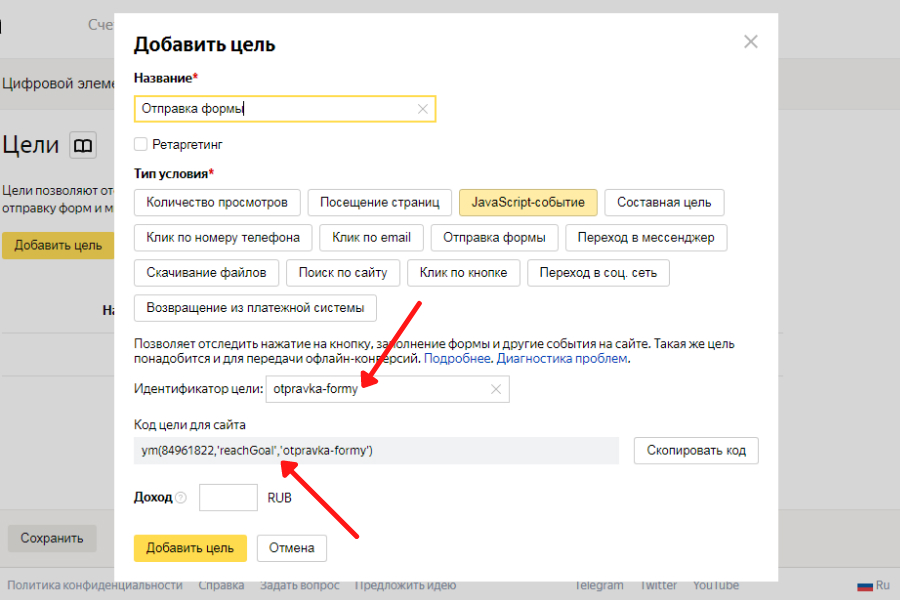Open the Диагностика проблем link
The height and width of the screenshot is (600, 900).
[562, 359]
